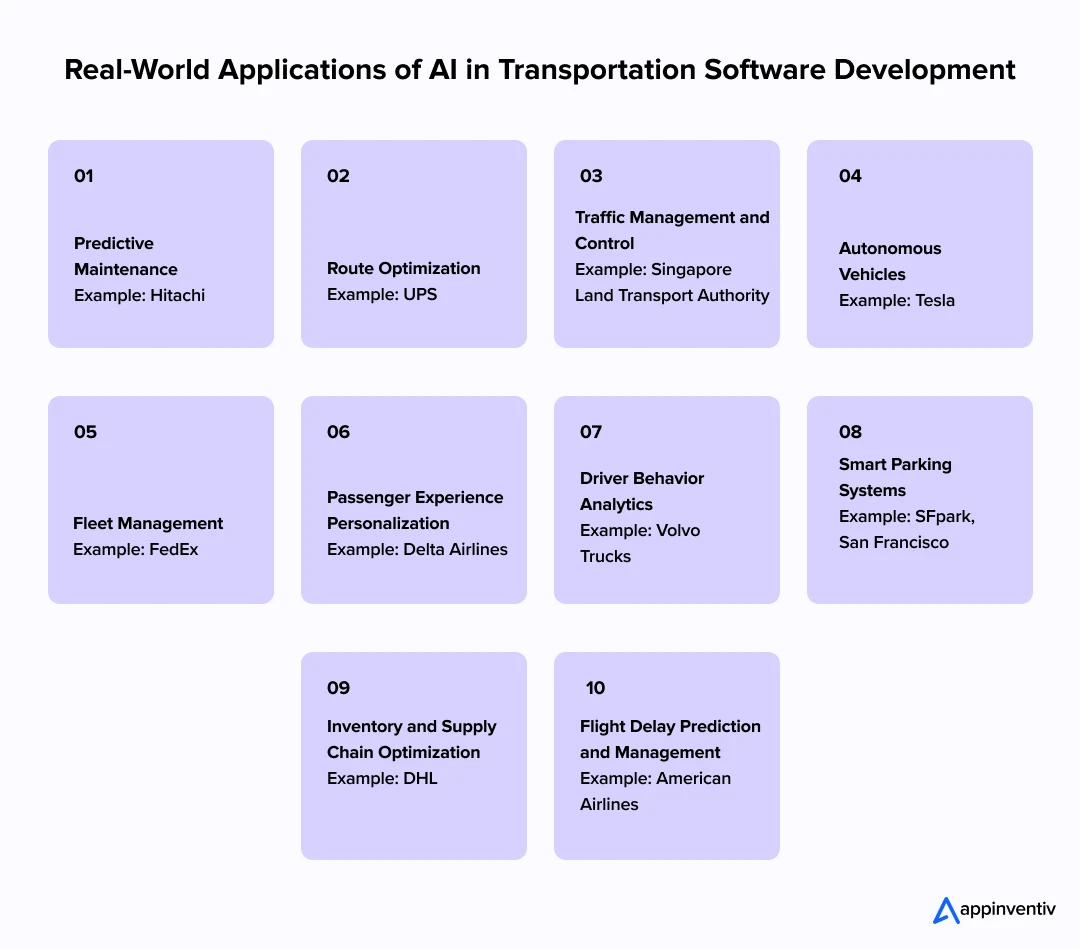Click the "Example: Tesla" text
1080x949 pixels.
[x=897, y=300]
